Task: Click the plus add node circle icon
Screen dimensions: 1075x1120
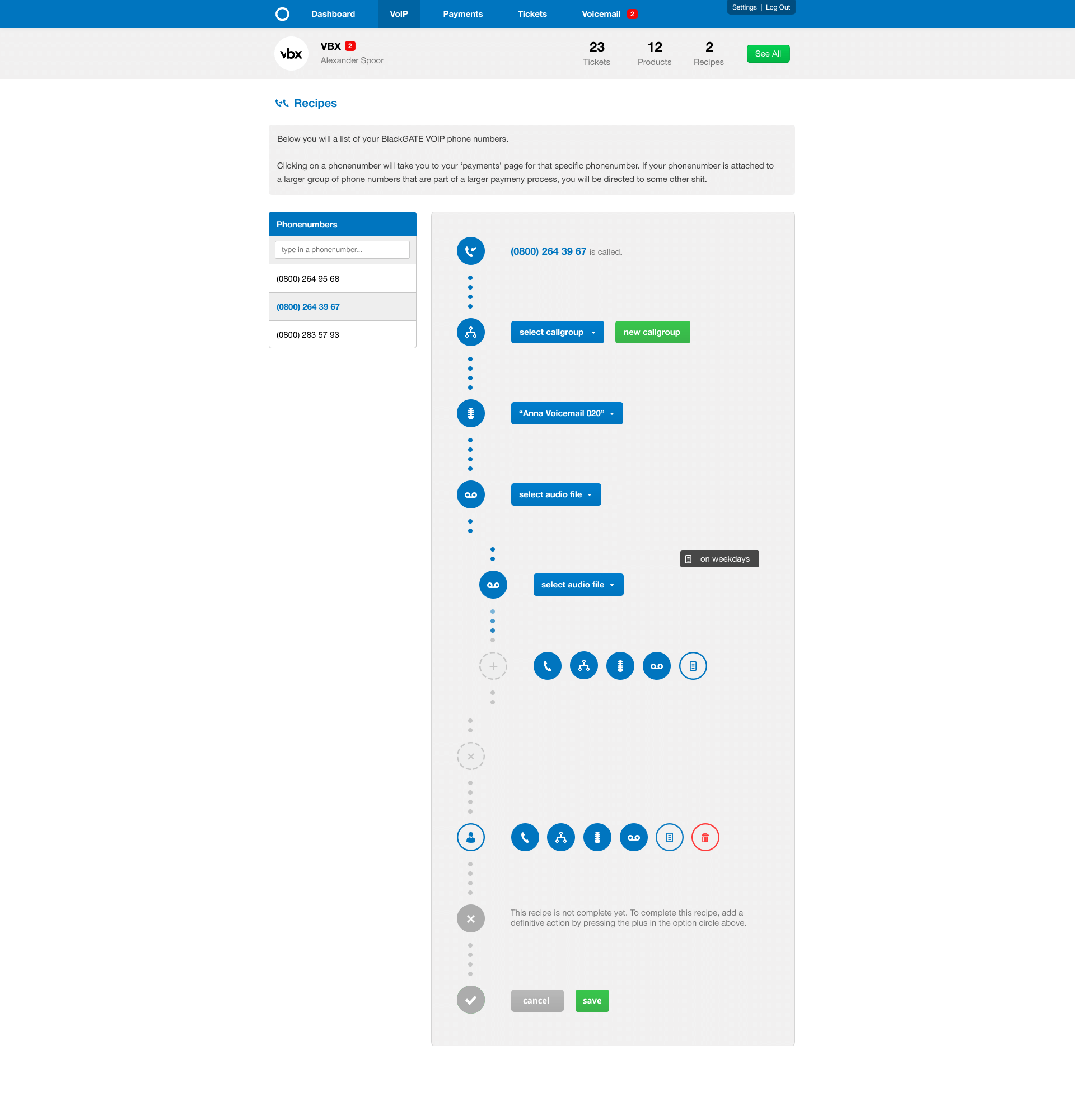Action: [493, 665]
